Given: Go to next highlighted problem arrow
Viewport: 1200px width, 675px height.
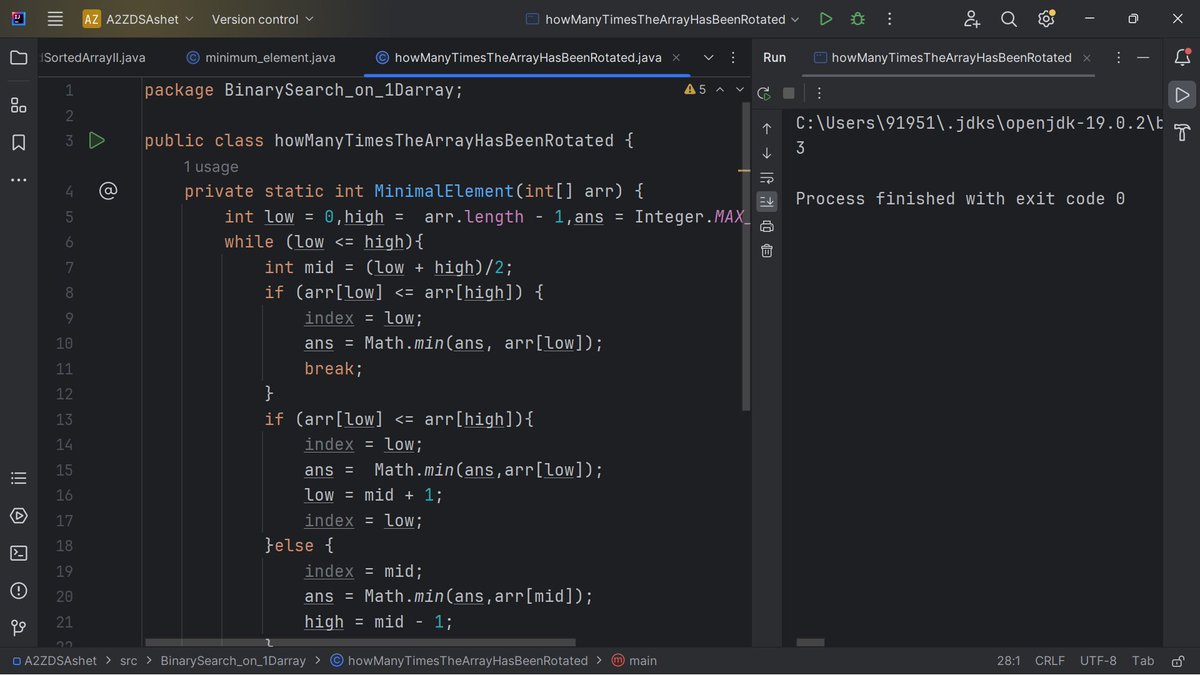Looking at the screenshot, I should coord(740,89).
